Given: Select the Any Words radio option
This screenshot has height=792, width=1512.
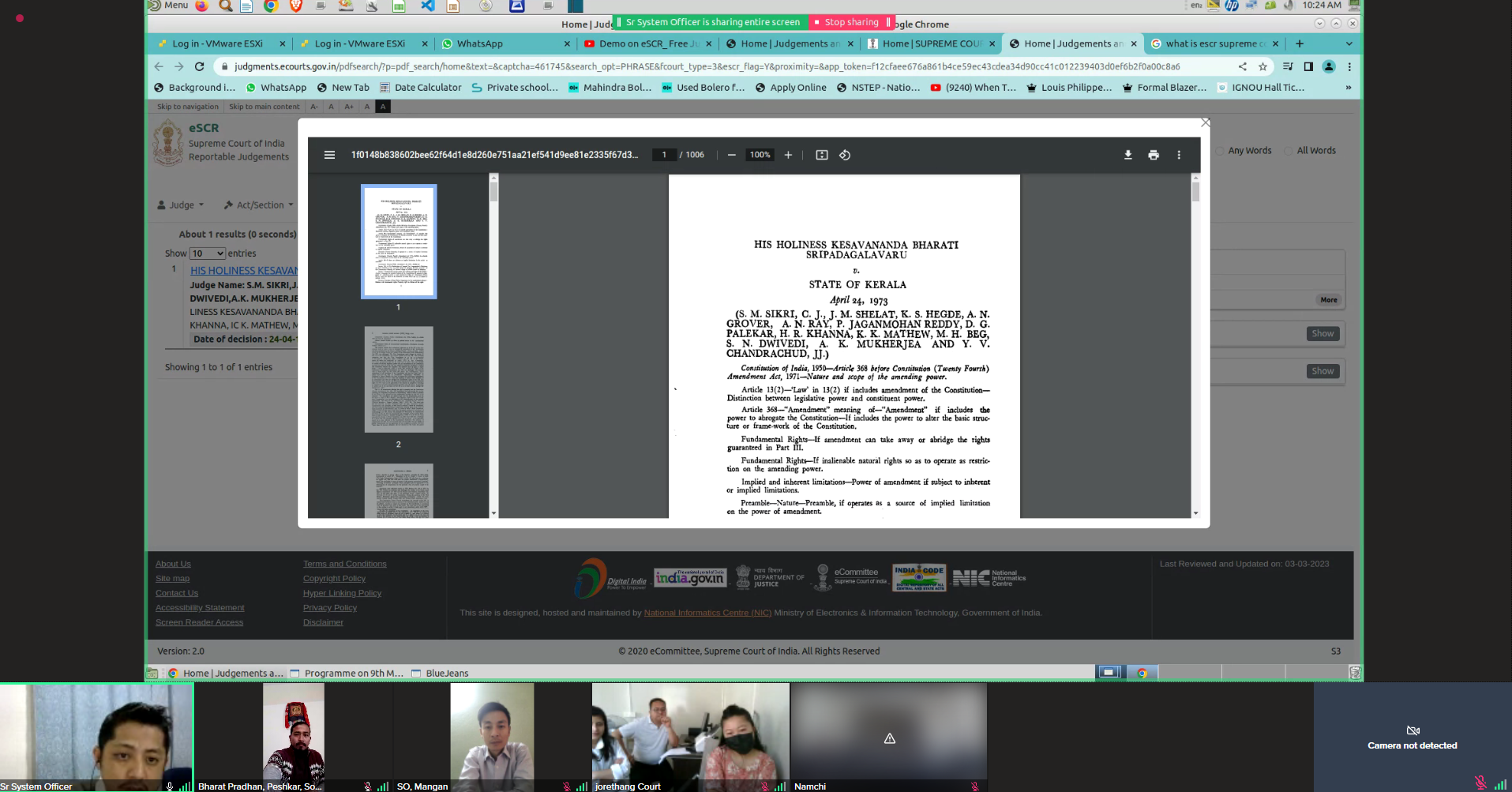Looking at the screenshot, I should pos(1220,151).
